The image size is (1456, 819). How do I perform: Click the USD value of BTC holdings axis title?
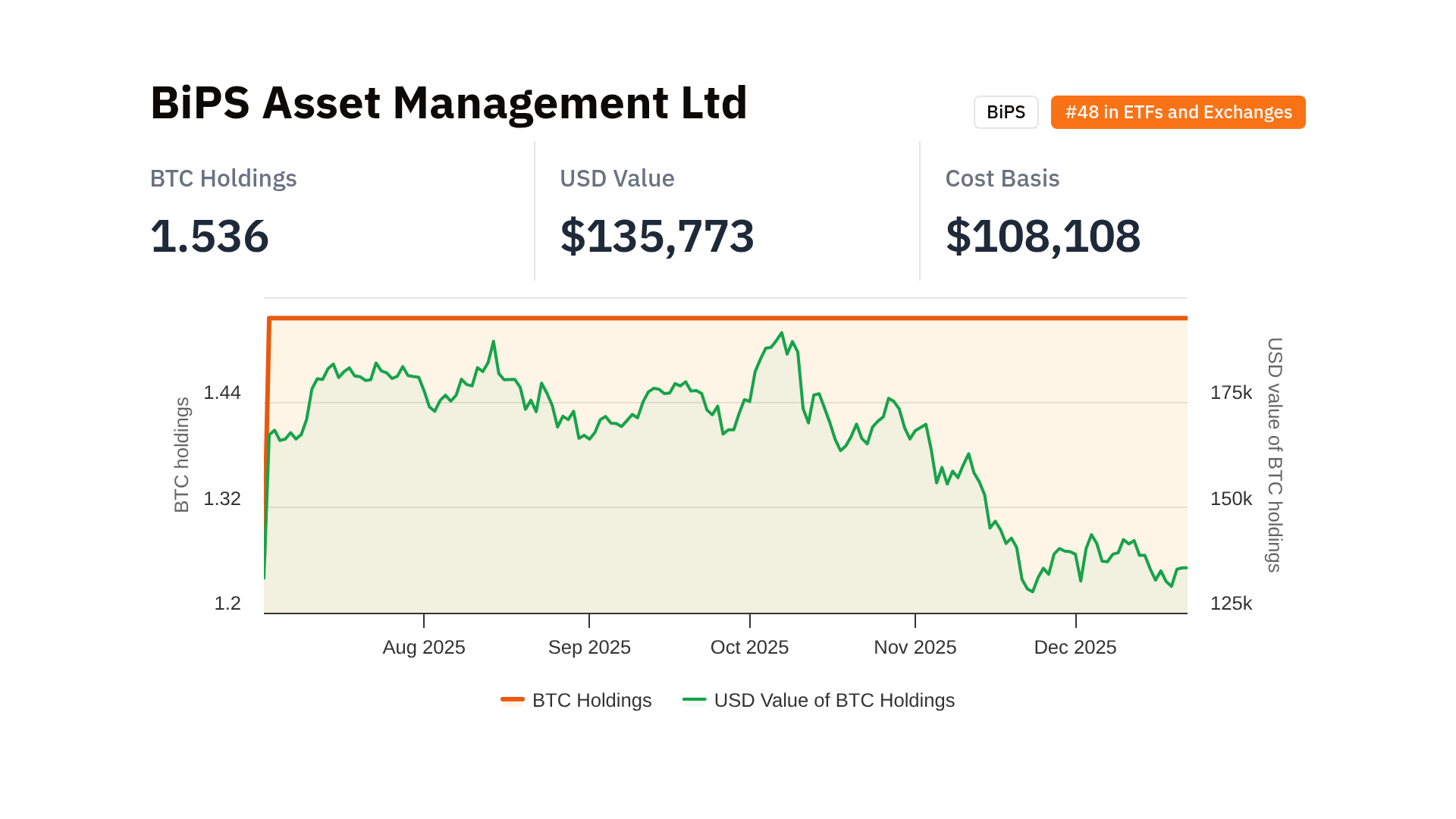(1275, 455)
